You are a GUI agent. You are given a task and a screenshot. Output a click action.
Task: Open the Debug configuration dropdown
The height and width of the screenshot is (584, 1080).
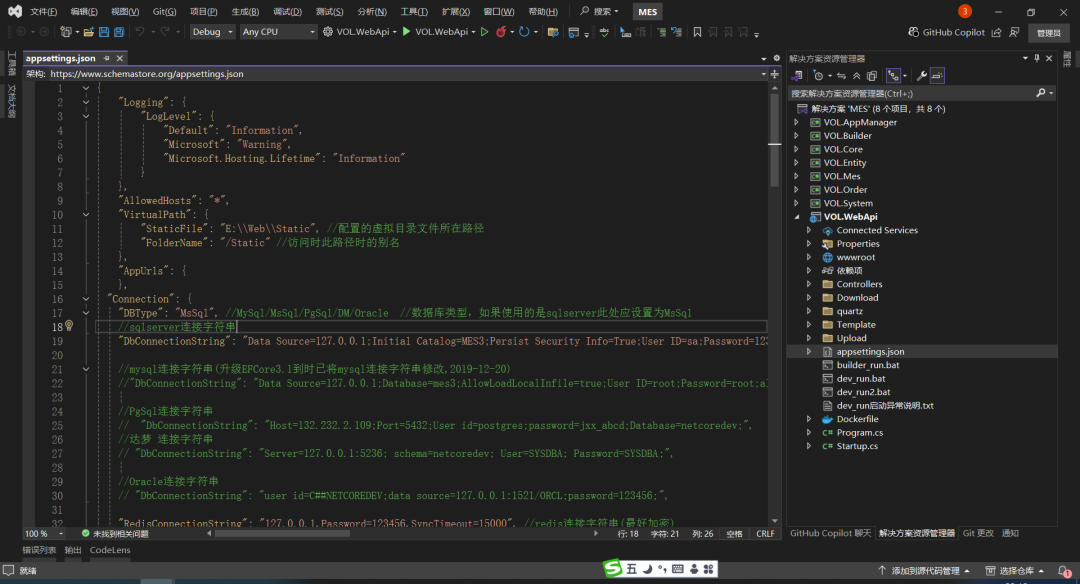point(212,32)
